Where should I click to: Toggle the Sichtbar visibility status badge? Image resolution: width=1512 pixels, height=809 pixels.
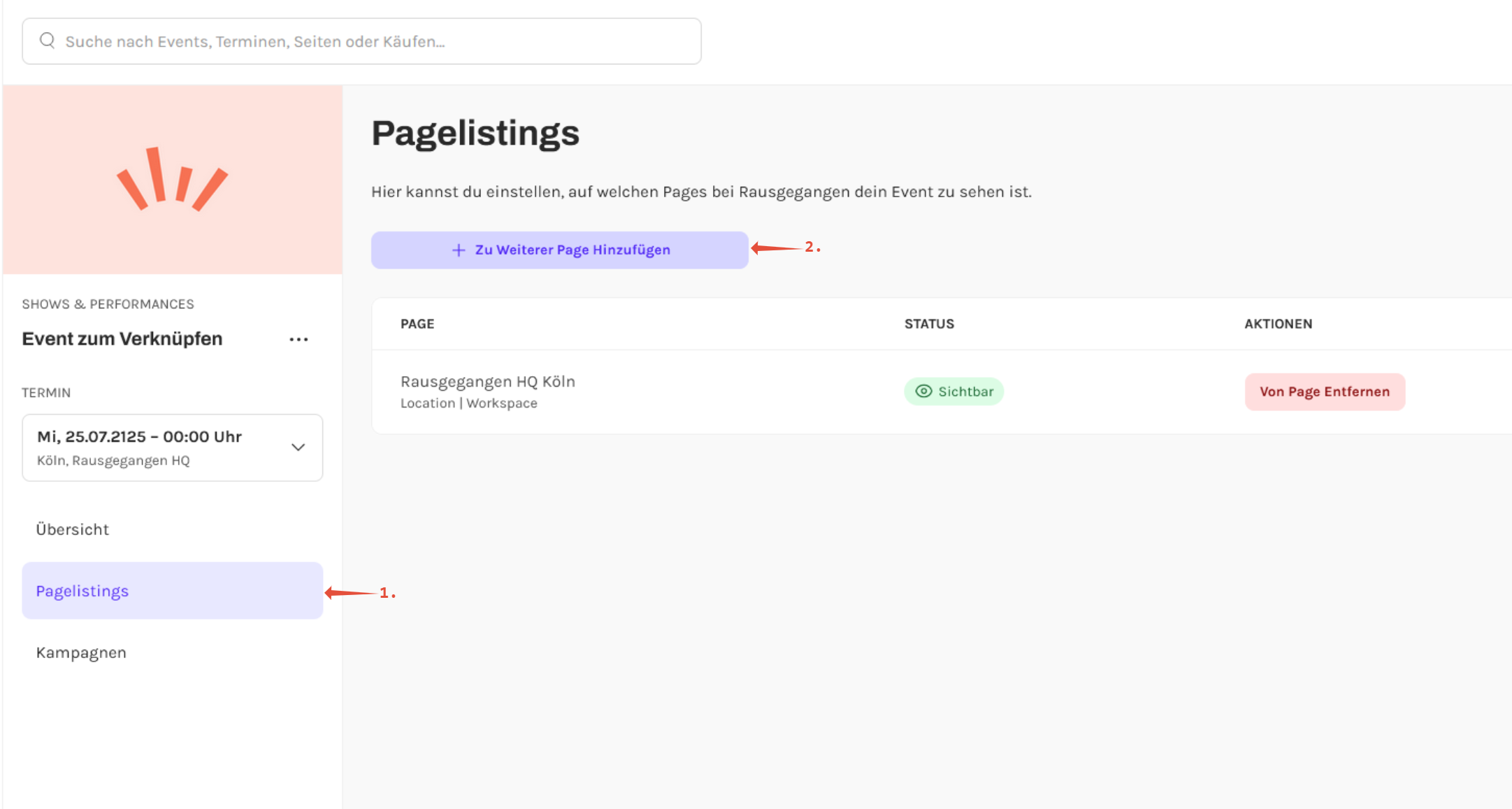(954, 392)
